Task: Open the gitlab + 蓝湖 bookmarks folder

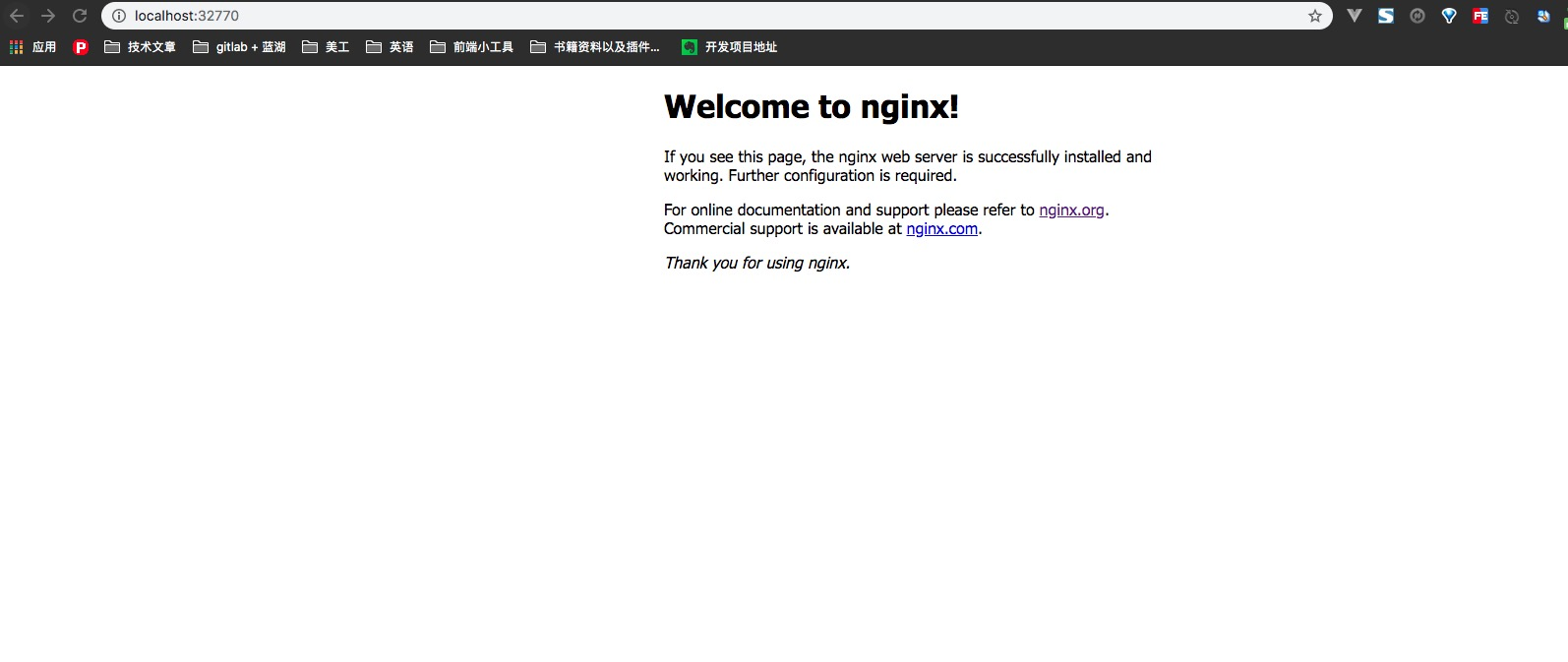Action: click(239, 47)
